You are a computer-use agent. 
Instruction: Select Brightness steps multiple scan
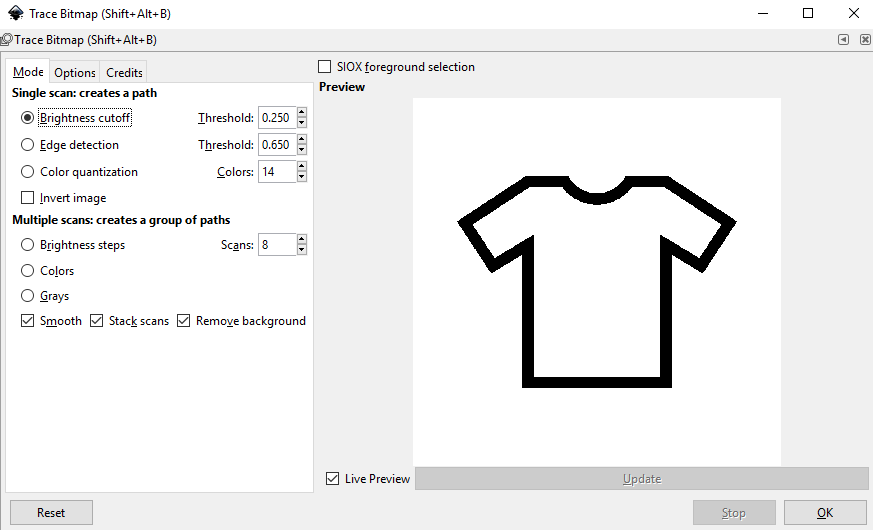click(27, 244)
